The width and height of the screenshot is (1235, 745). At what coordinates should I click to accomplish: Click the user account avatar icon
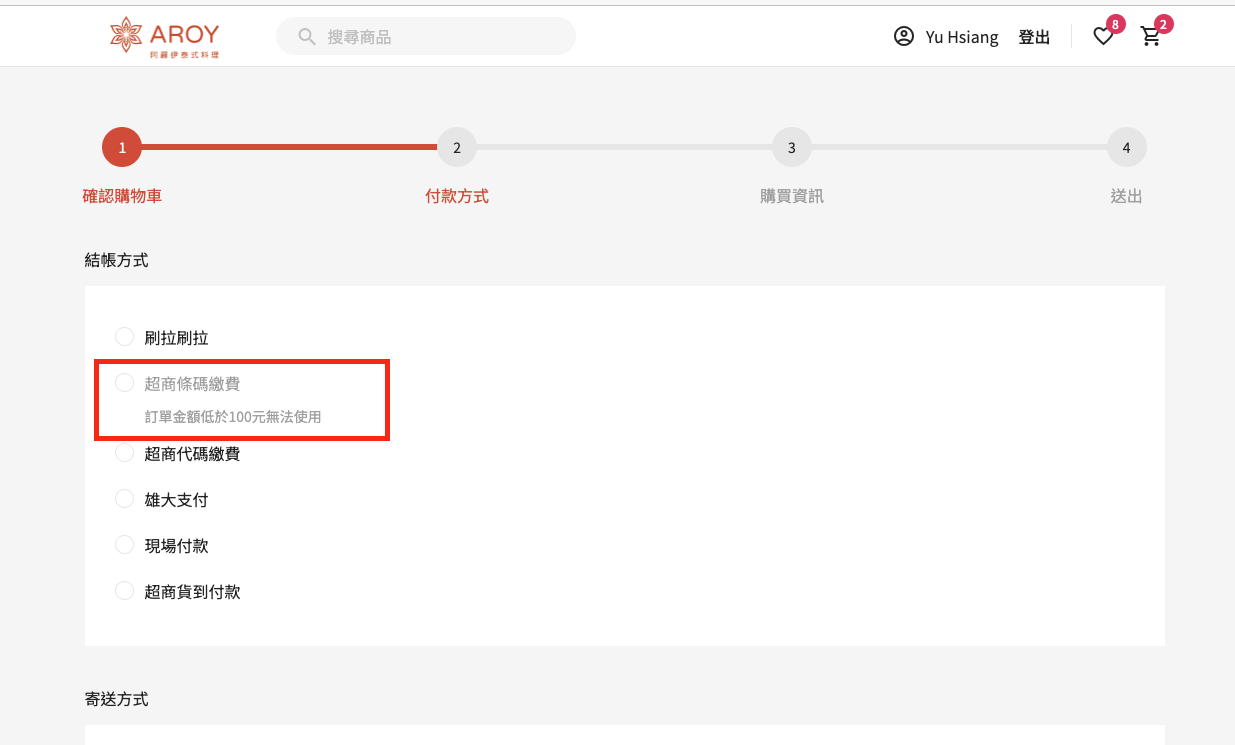click(904, 37)
